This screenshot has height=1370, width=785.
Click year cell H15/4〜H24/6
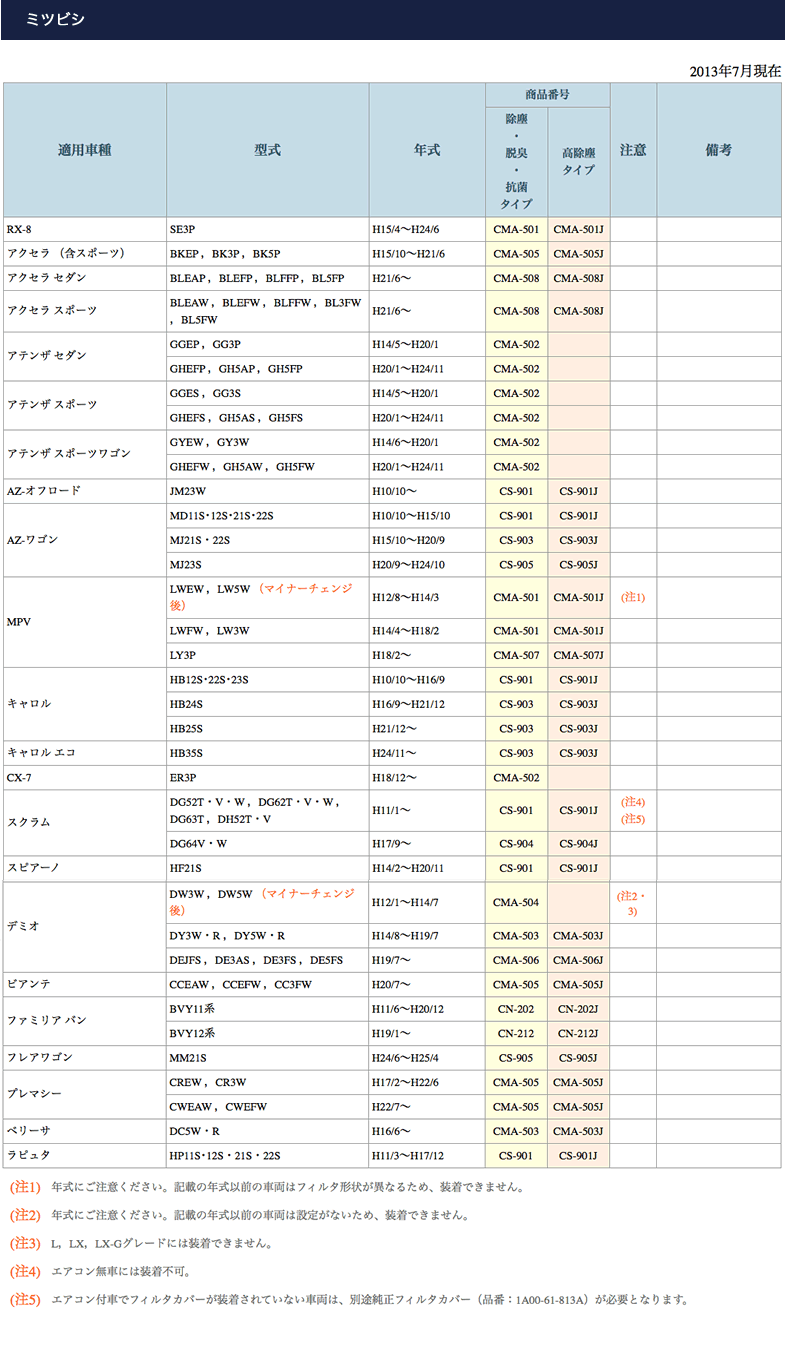click(427, 230)
